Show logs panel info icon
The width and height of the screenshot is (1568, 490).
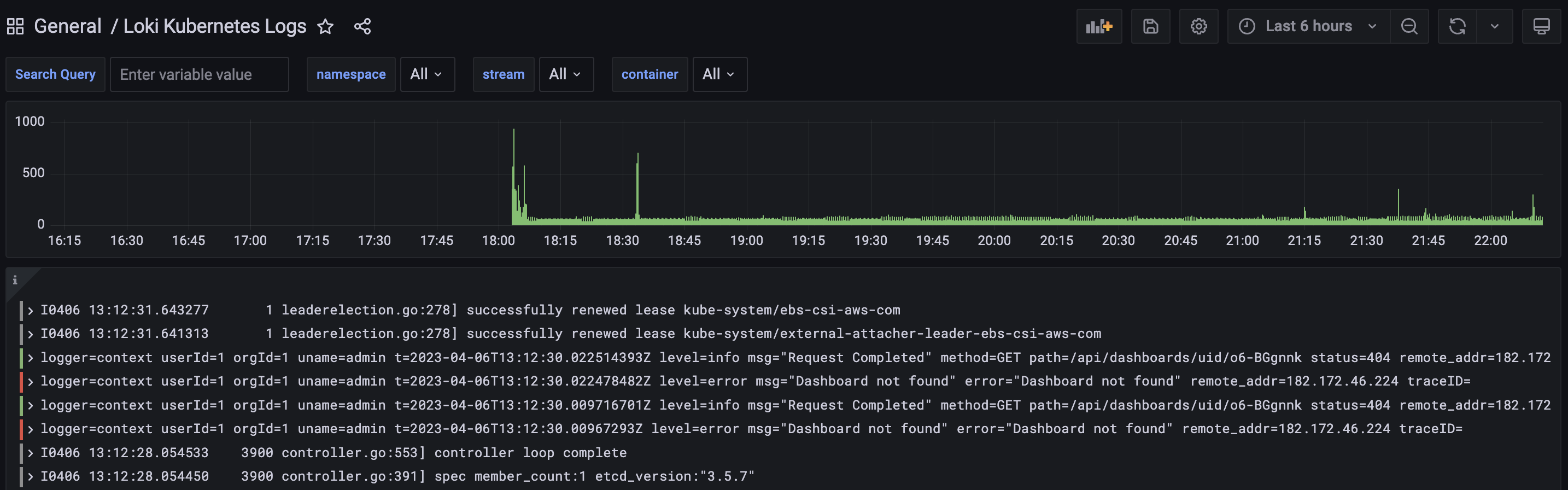(15, 280)
